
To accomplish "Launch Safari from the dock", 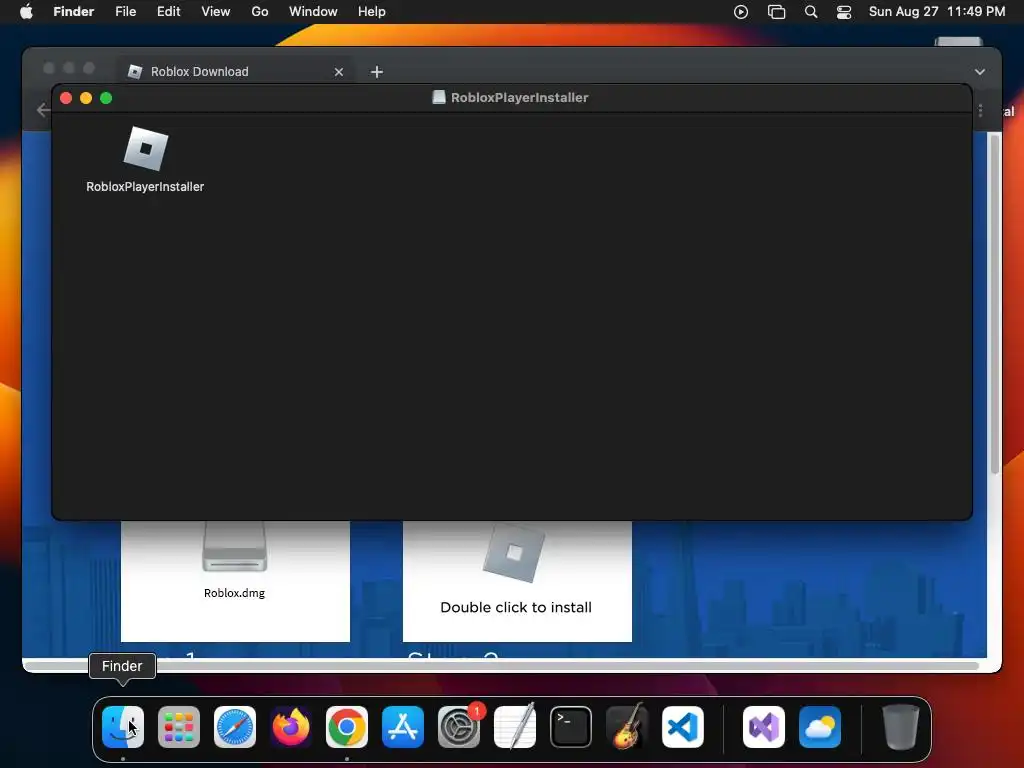I will tap(235, 727).
